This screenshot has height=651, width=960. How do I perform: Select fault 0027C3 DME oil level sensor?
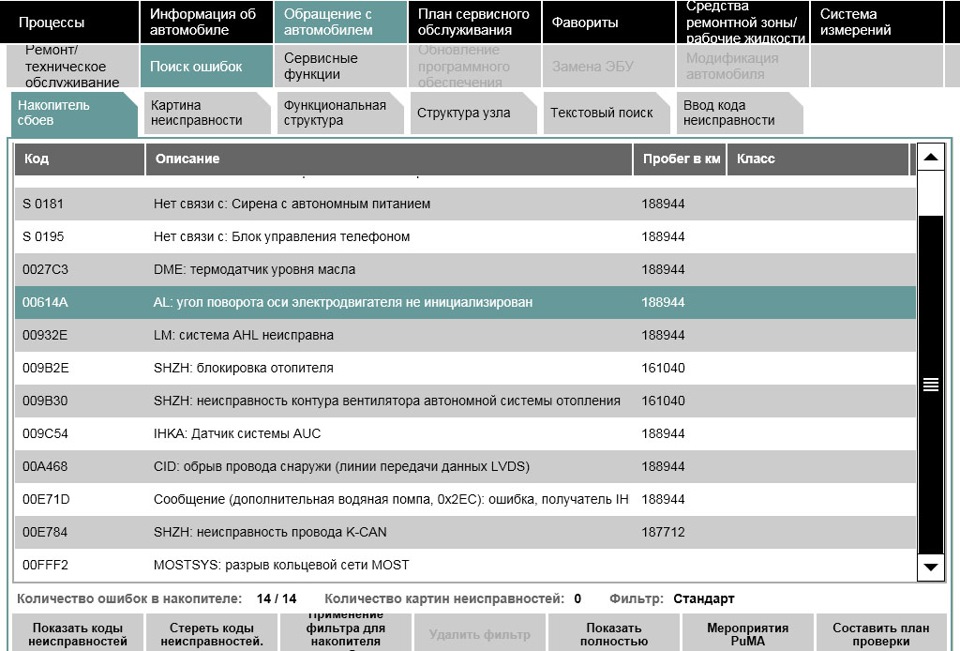[465, 269]
